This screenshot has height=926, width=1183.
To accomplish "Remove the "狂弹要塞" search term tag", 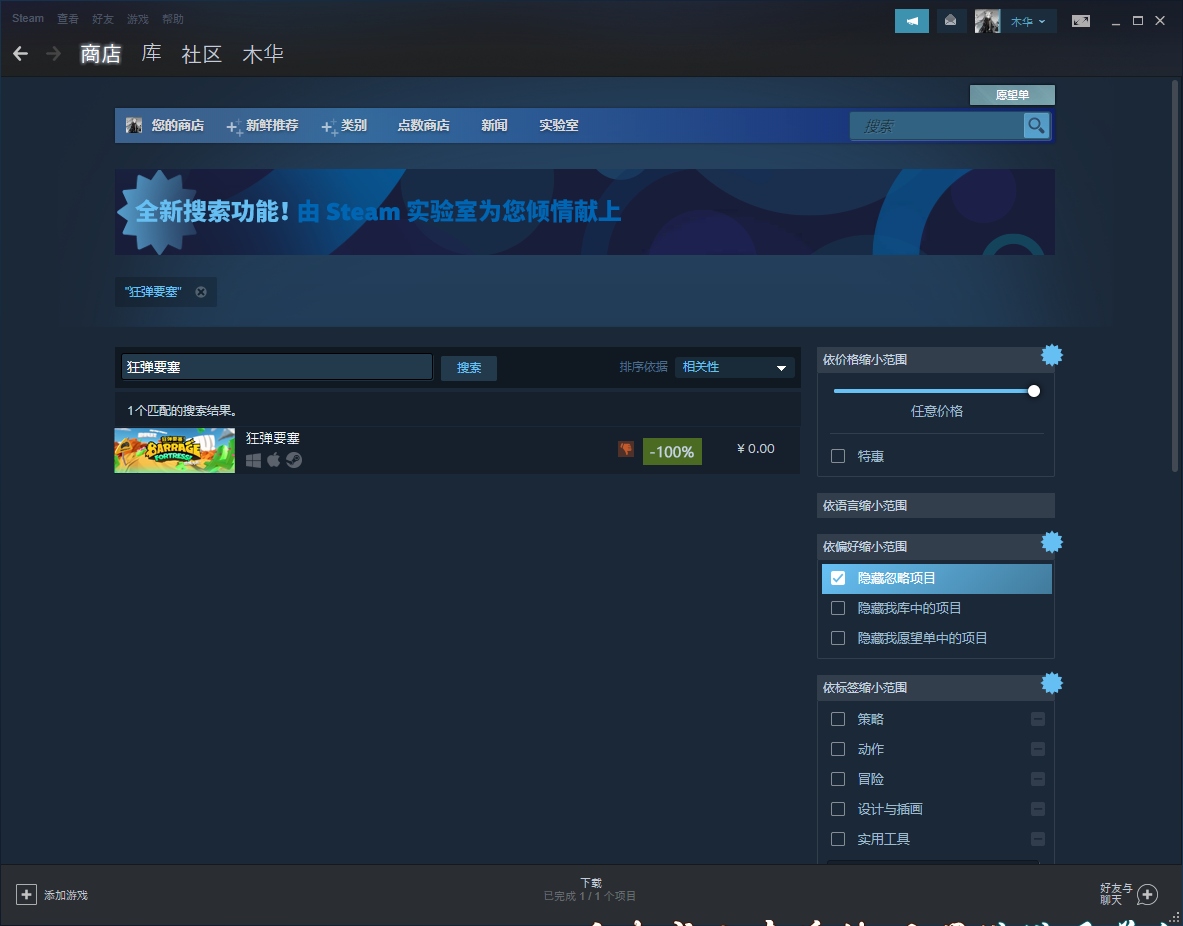I will (x=201, y=292).
